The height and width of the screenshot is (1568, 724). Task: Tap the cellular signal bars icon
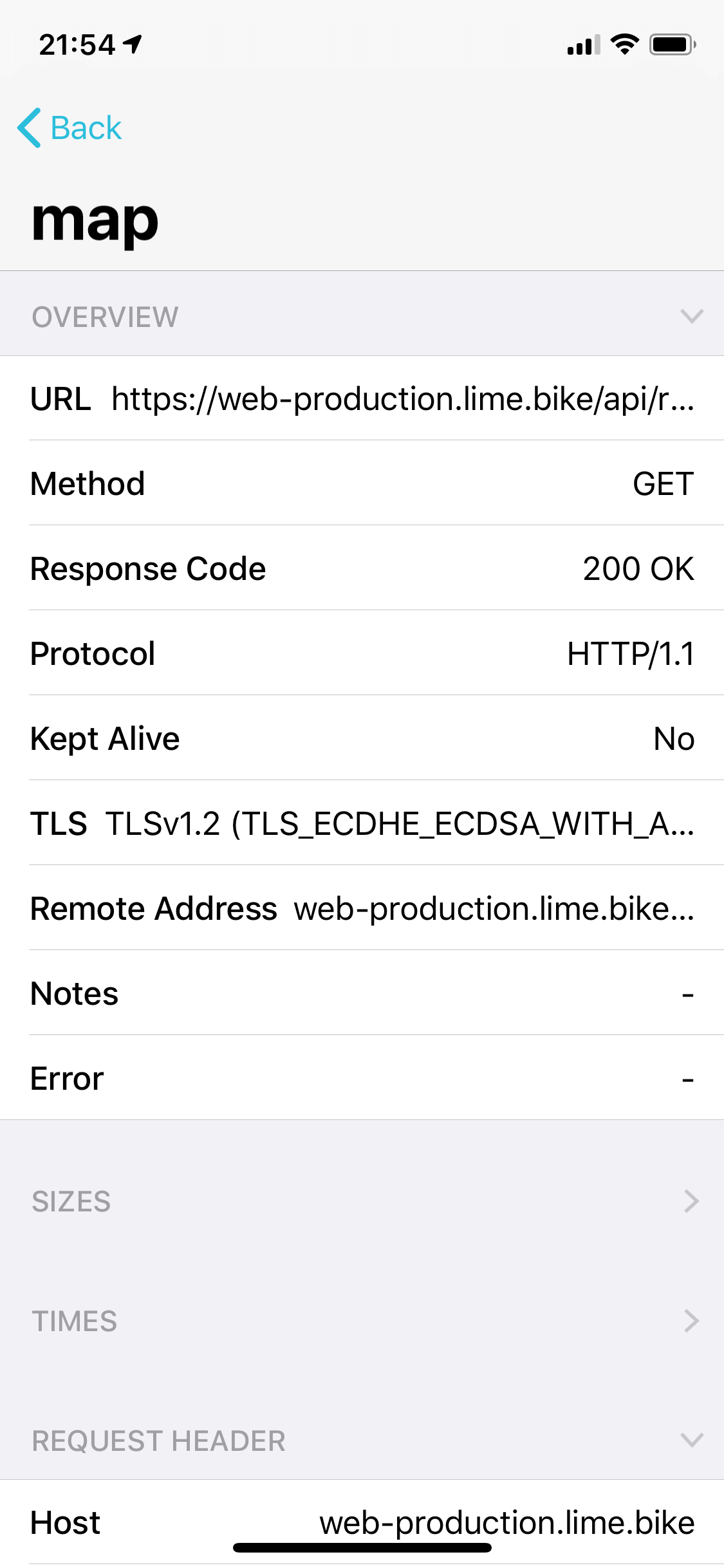pos(584,45)
